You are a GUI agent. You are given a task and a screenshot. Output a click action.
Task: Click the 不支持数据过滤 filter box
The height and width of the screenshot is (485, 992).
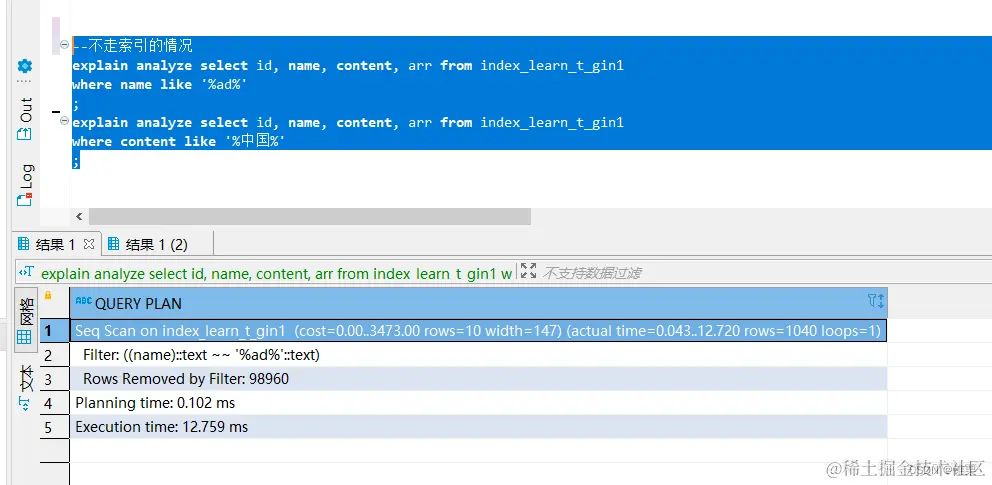coord(592,273)
